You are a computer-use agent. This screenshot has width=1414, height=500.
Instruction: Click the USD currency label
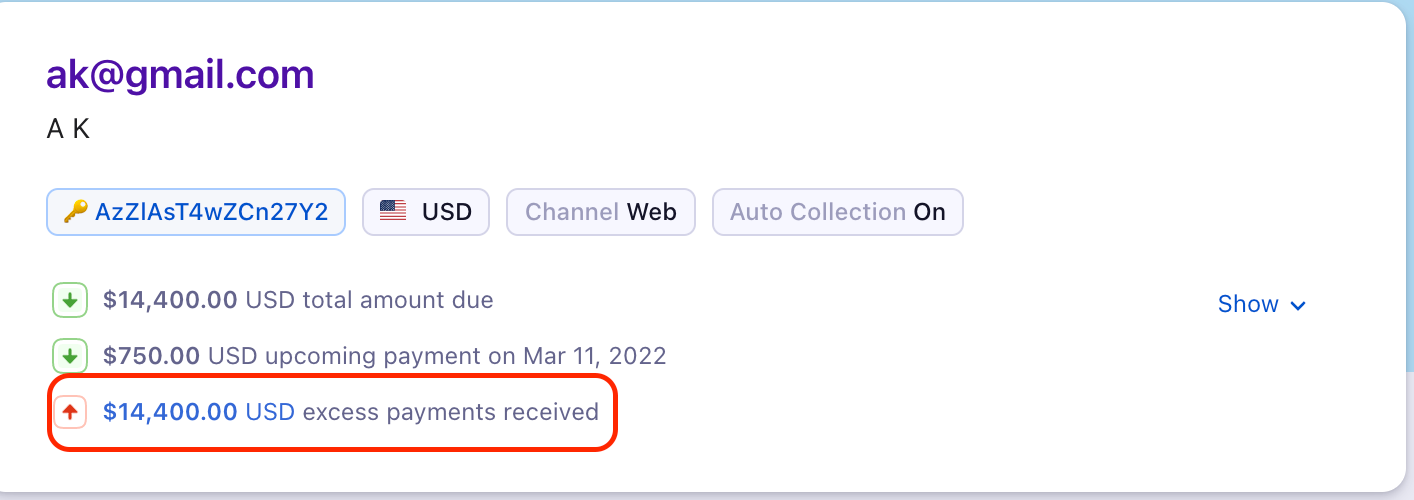pyautogui.click(x=446, y=212)
